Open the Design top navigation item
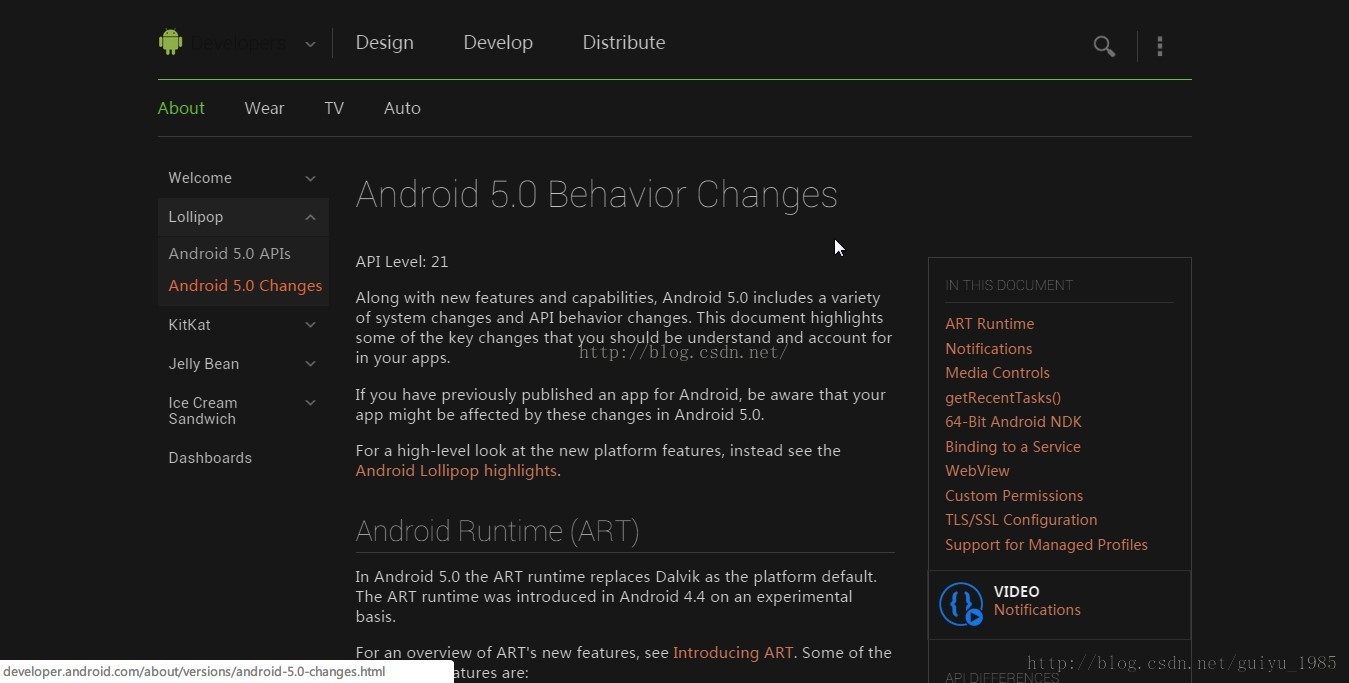1349x683 pixels. [x=384, y=43]
